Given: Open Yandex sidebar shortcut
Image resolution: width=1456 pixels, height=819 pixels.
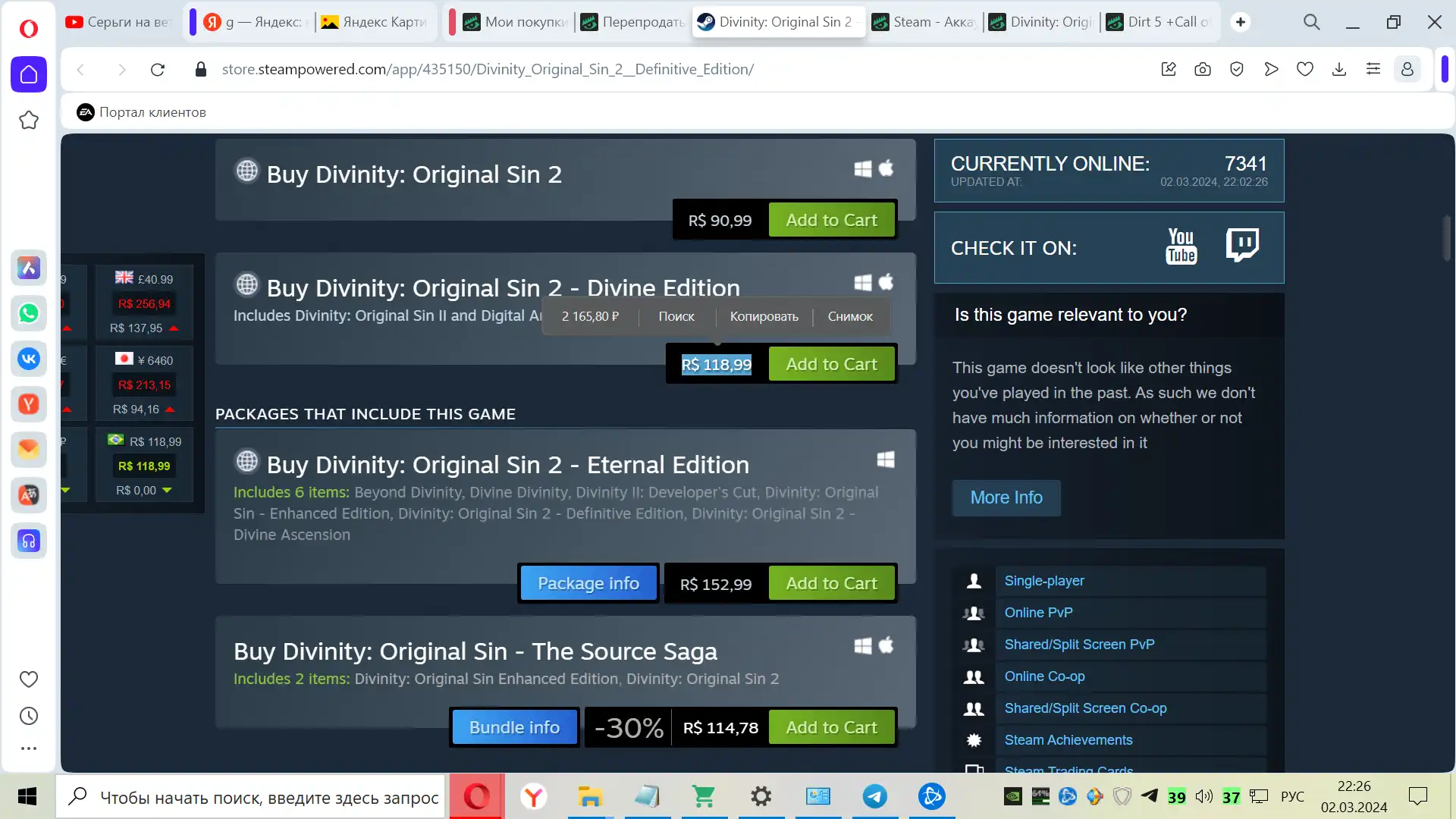Looking at the screenshot, I should pos(29,404).
